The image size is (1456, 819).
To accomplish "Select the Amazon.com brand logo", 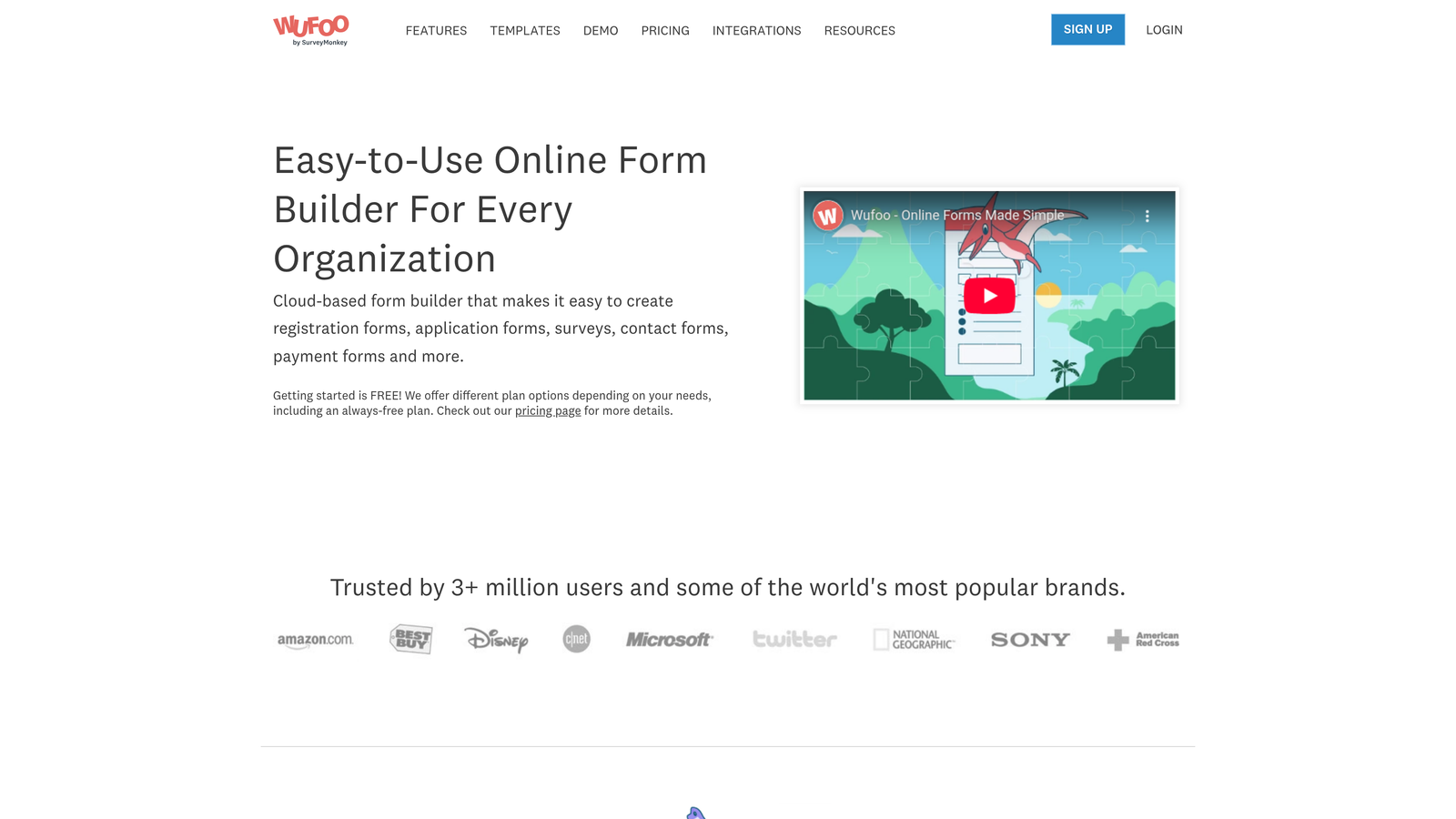I will [314, 639].
